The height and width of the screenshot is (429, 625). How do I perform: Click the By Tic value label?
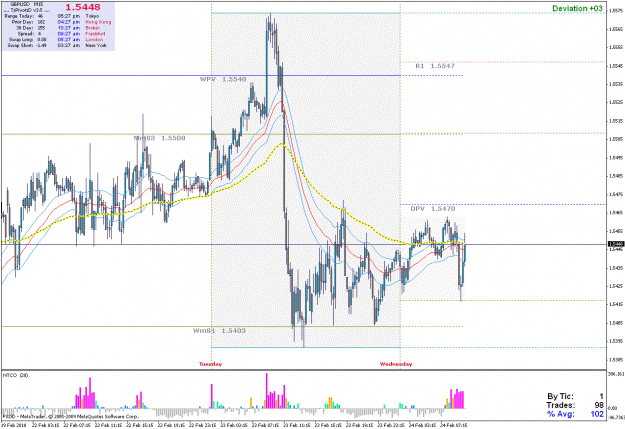tap(575, 396)
